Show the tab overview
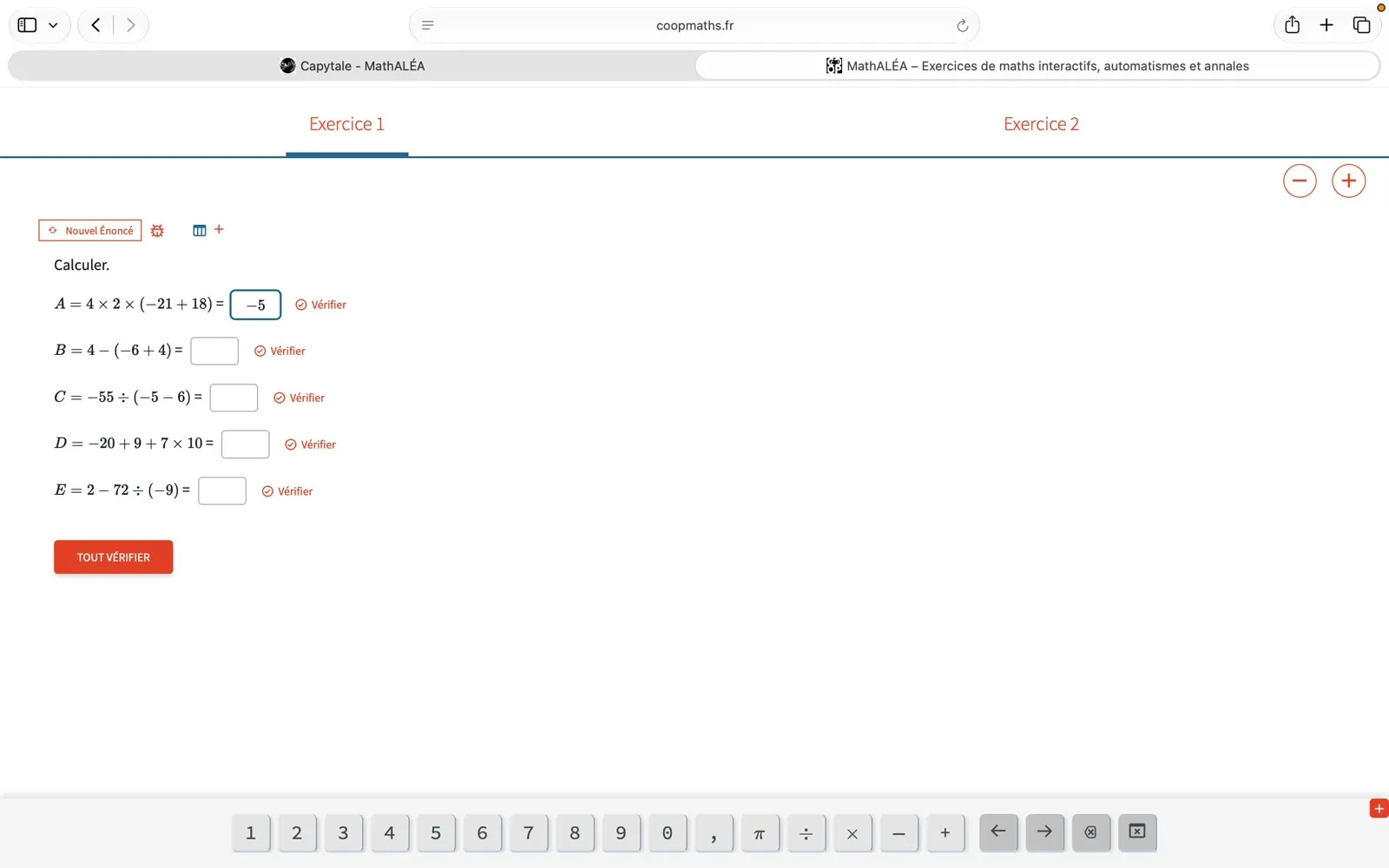This screenshot has width=1389, height=868. coord(1361,25)
